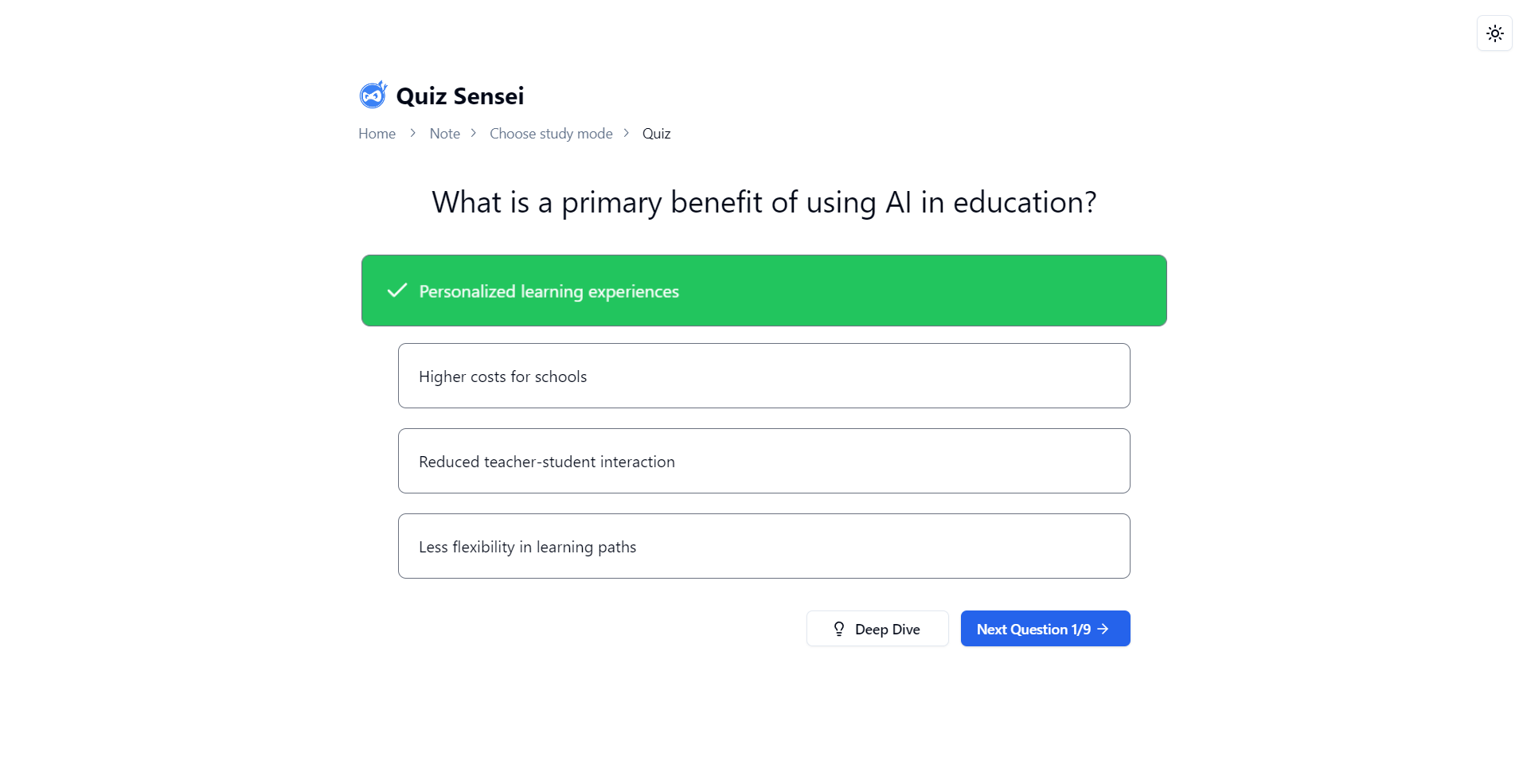Go to Home in the breadcrumb
Image resolution: width=1527 pixels, height=784 pixels.
377,134
